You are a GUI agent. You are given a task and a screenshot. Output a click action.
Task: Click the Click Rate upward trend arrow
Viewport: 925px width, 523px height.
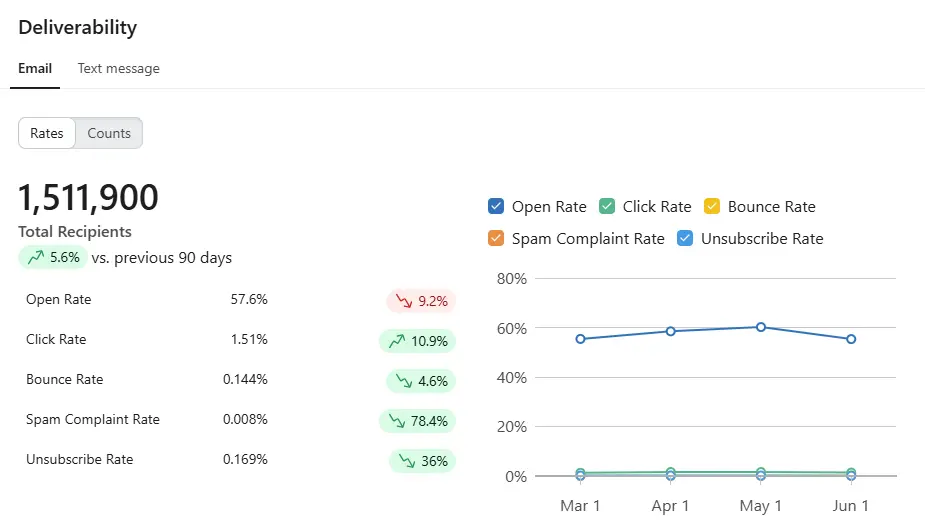pos(397,341)
